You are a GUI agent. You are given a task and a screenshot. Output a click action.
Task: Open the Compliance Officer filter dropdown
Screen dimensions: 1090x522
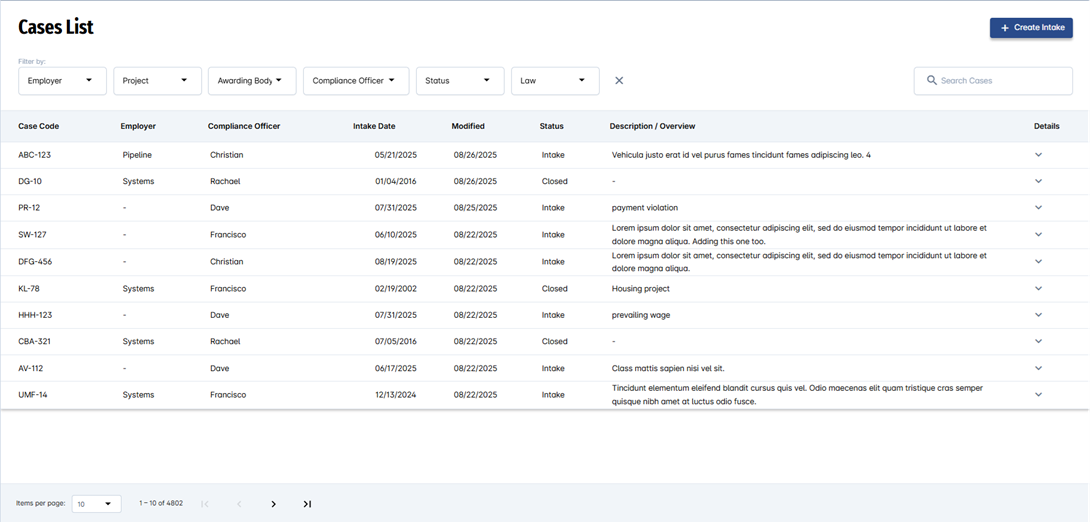356,81
